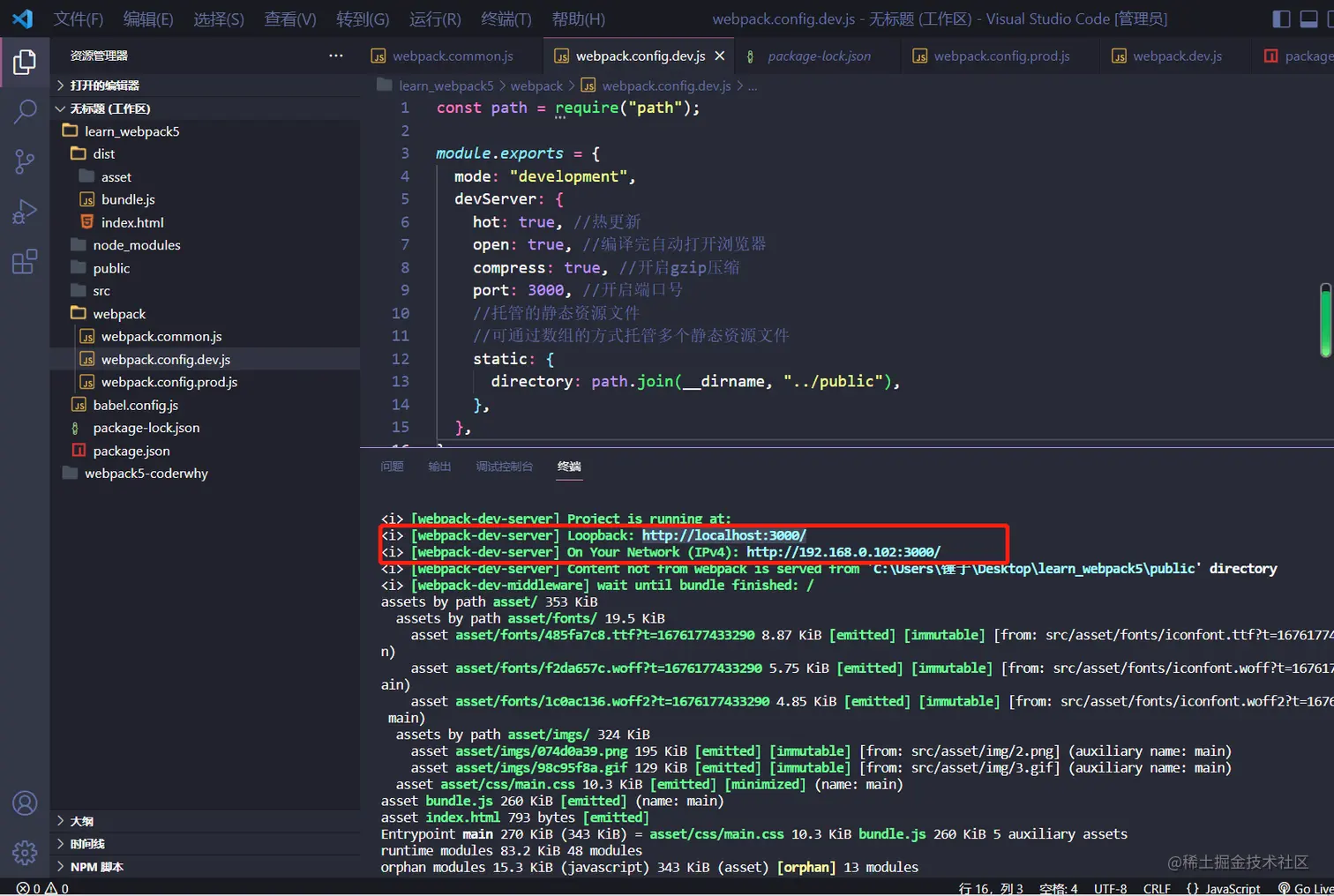Click editor vertical scrollbar thumb
1334x896 pixels.
coord(1325,320)
